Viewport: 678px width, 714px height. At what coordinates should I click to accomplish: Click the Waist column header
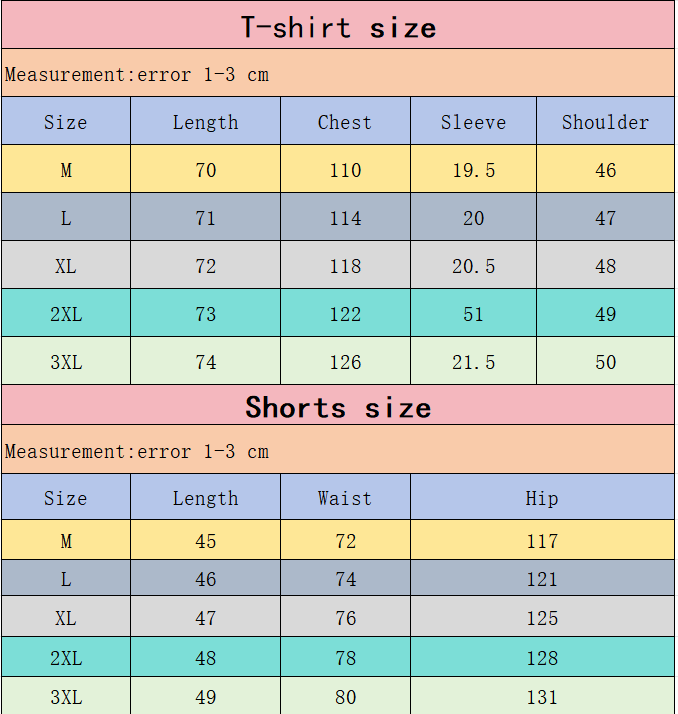click(x=345, y=498)
